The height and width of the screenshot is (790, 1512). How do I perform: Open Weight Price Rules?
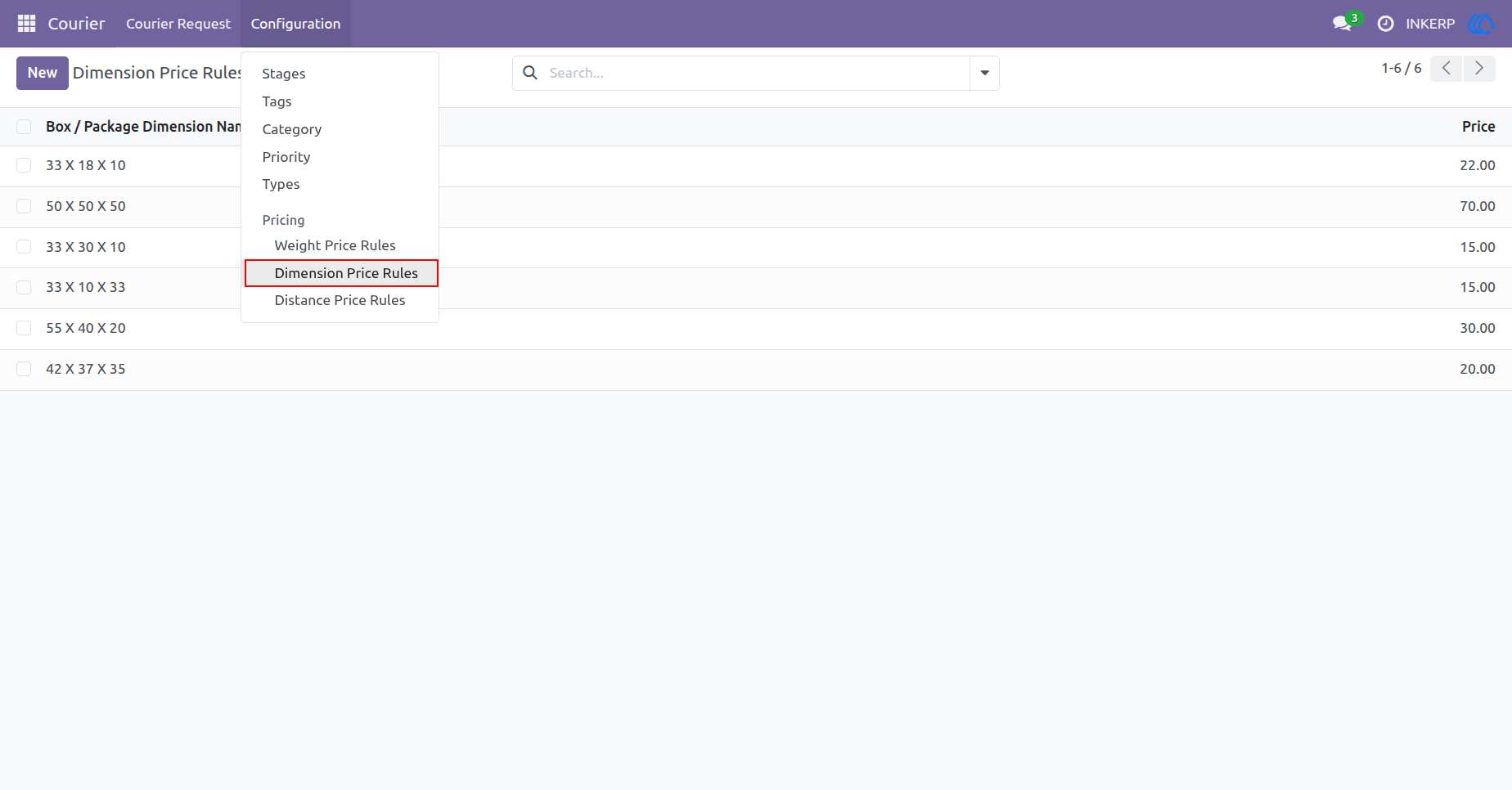(340, 245)
